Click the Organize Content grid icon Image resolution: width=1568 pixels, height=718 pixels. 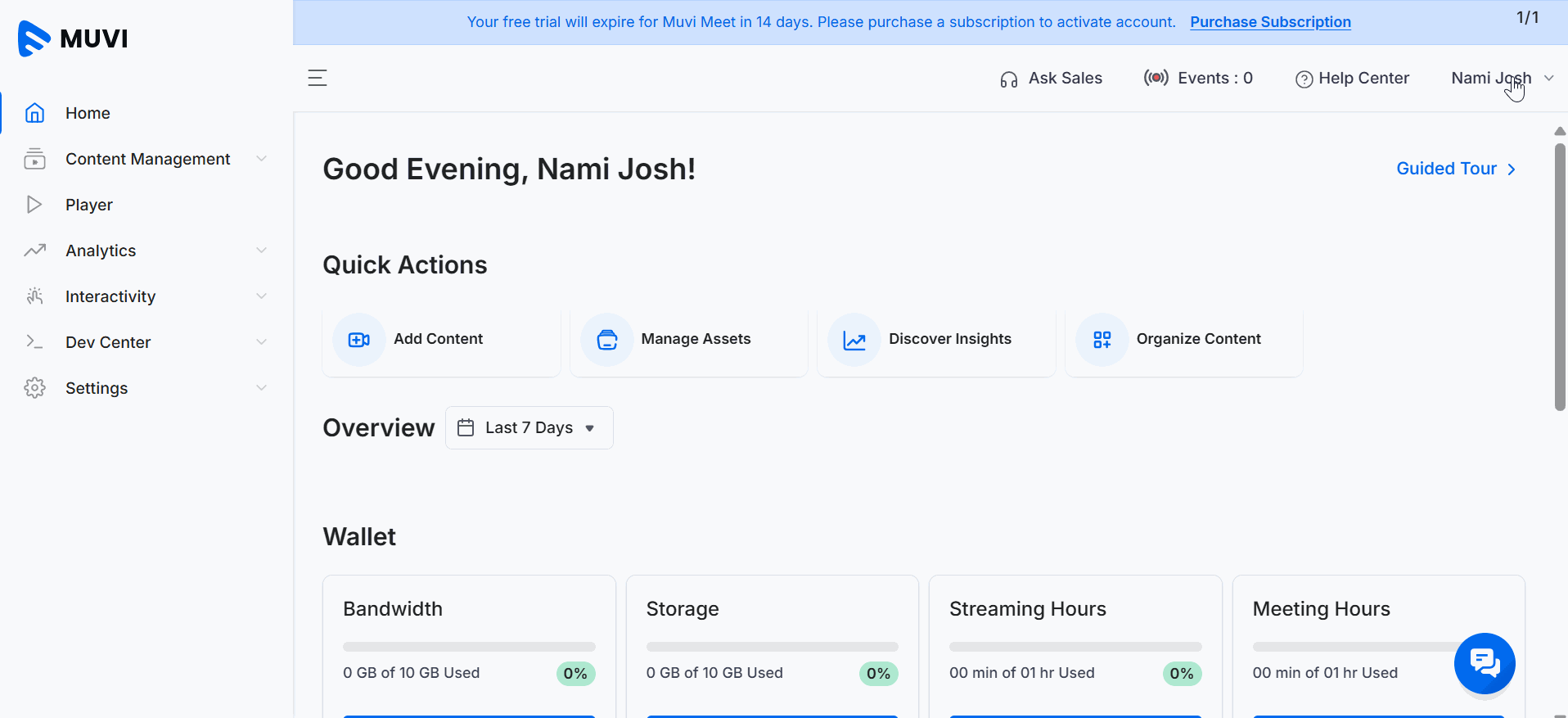coord(1102,340)
